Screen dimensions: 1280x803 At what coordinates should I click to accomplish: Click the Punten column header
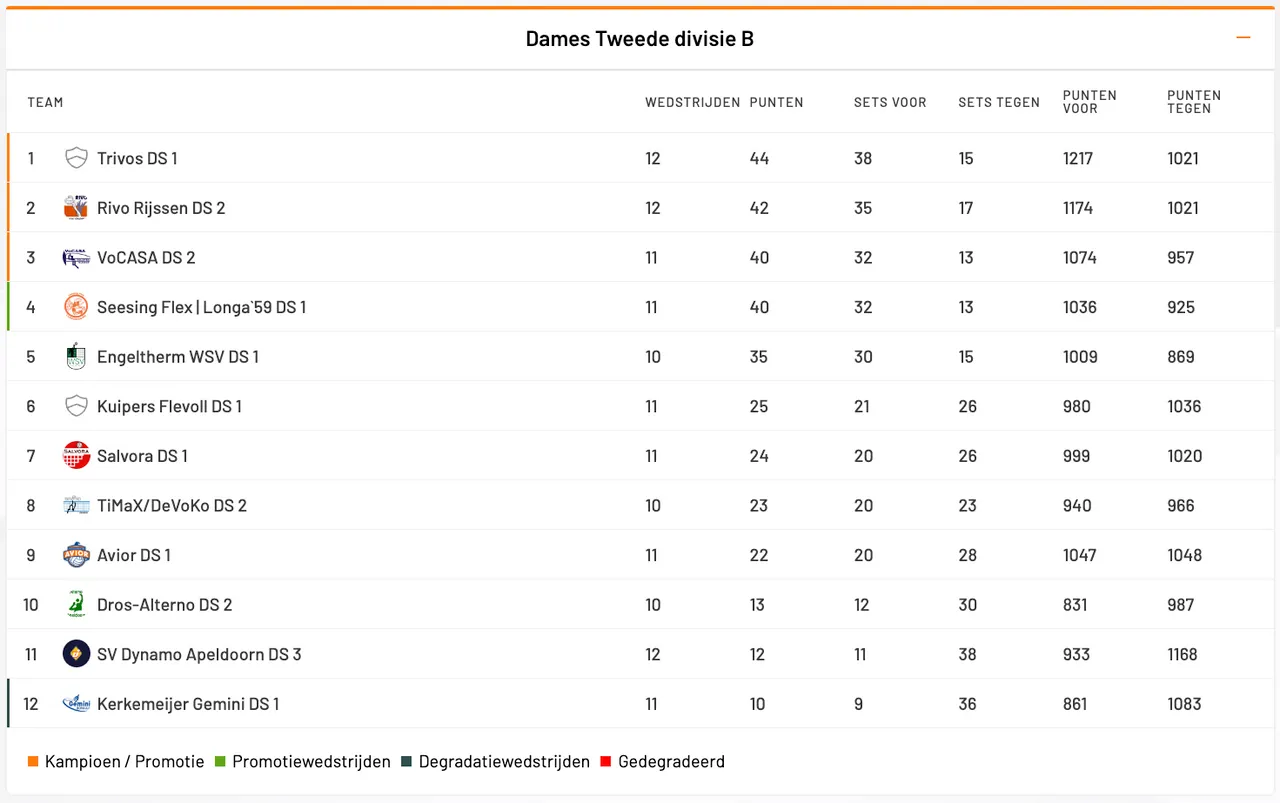click(776, 102)
